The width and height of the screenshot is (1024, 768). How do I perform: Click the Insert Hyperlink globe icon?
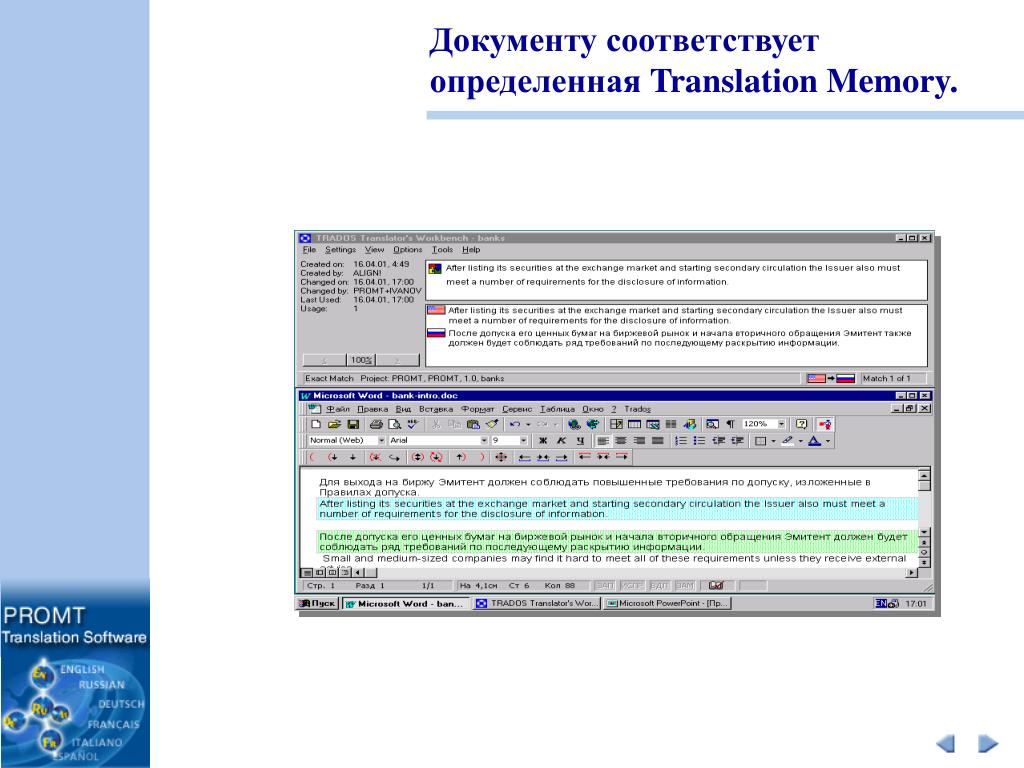(573, 424)
